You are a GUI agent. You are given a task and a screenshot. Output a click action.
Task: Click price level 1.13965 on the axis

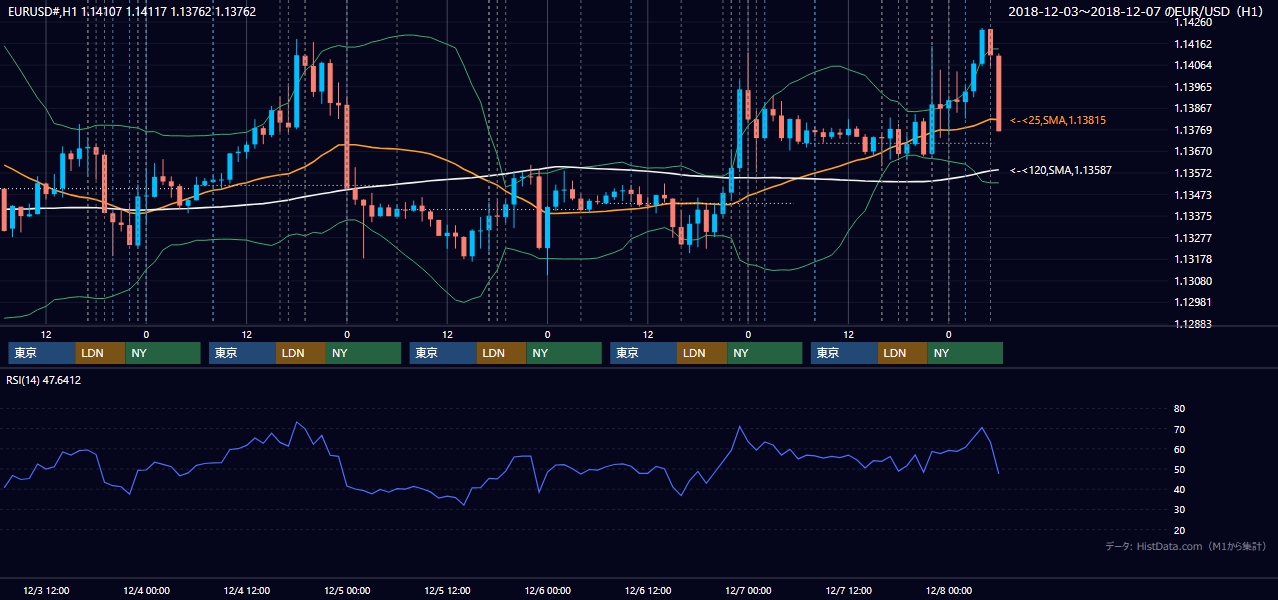coord(1193,87)
